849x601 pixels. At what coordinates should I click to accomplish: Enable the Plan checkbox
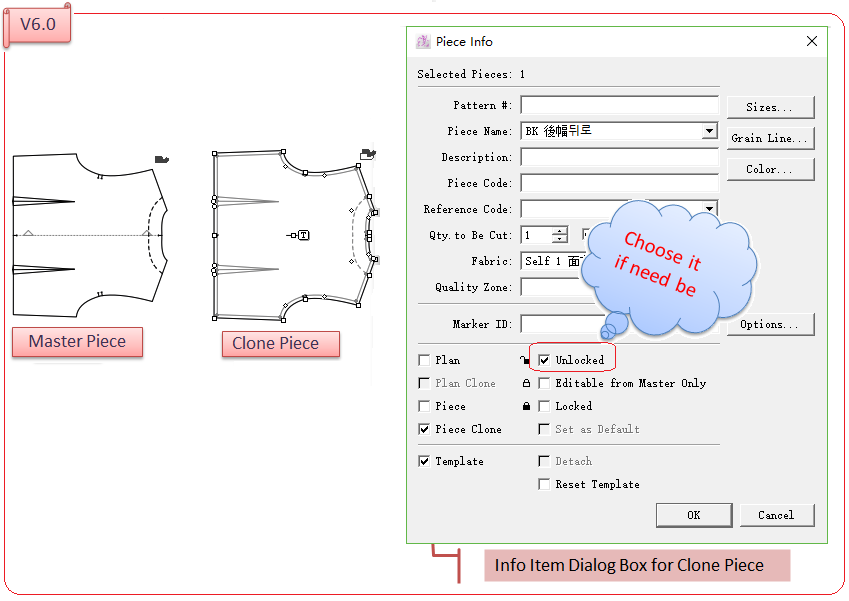pos(425,360)
